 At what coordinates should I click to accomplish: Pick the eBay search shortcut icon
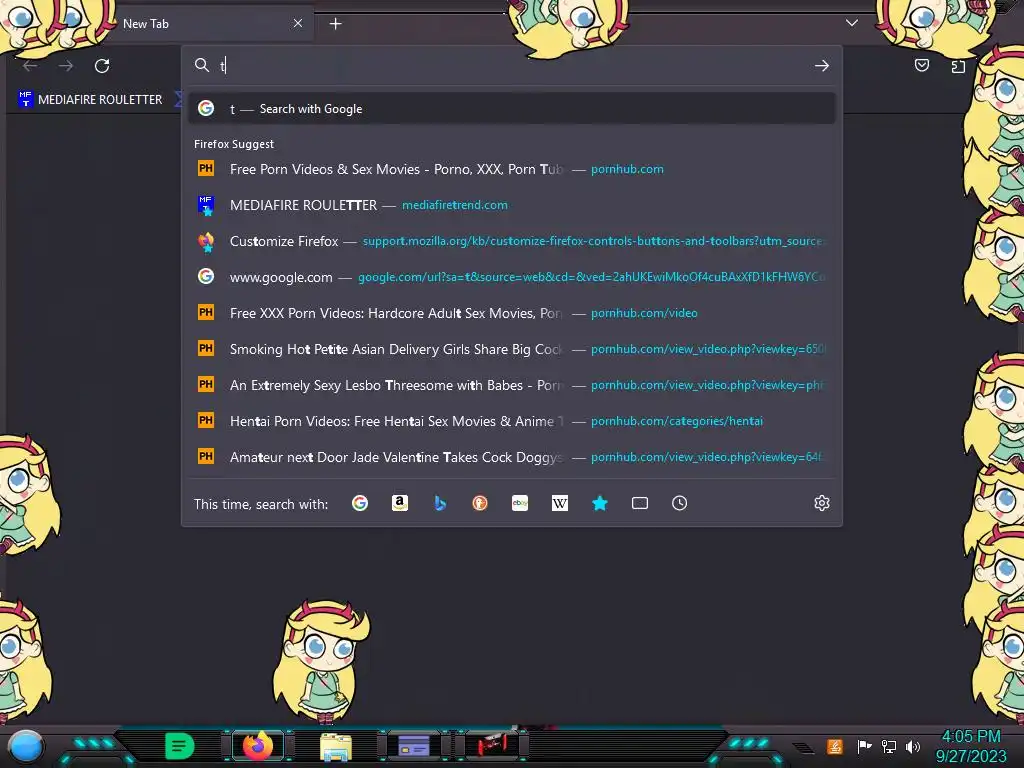520,503
